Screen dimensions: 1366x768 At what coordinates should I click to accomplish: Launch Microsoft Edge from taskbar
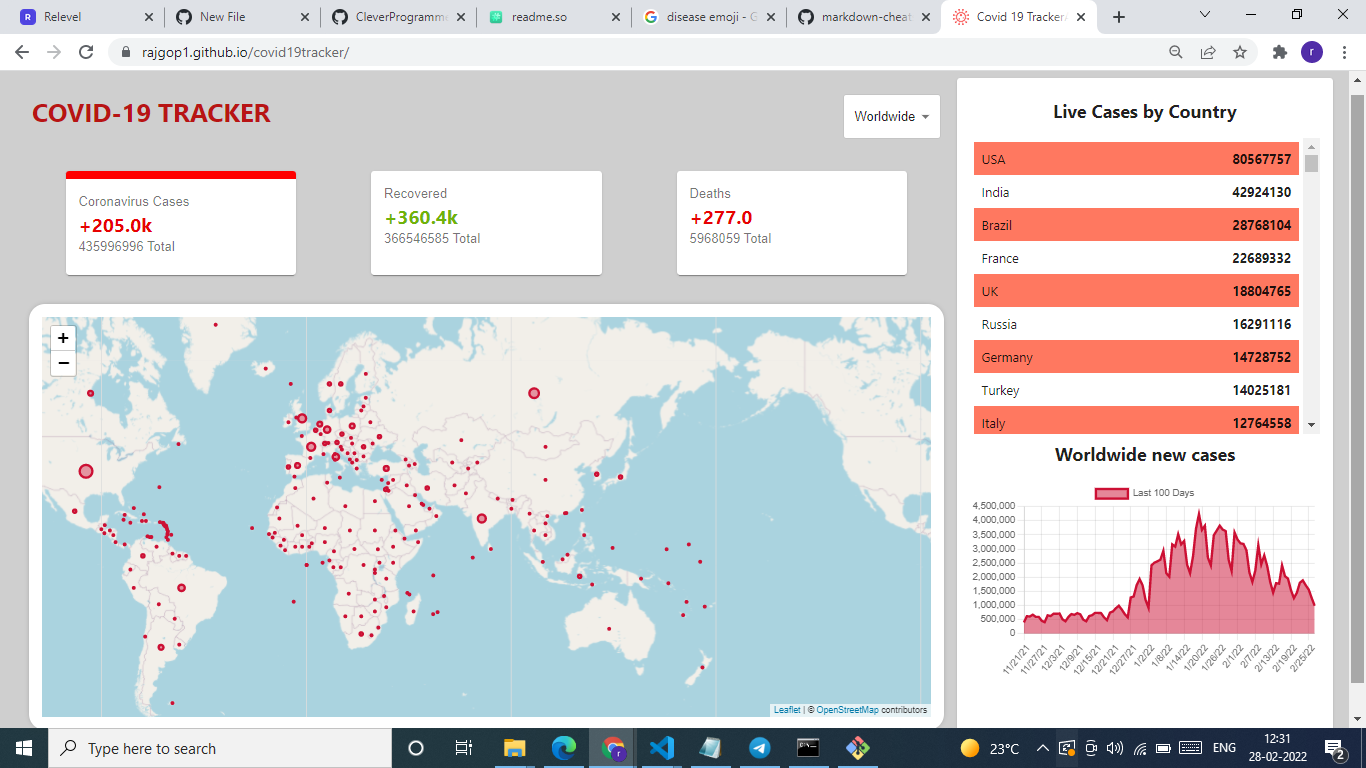point(564,748)
